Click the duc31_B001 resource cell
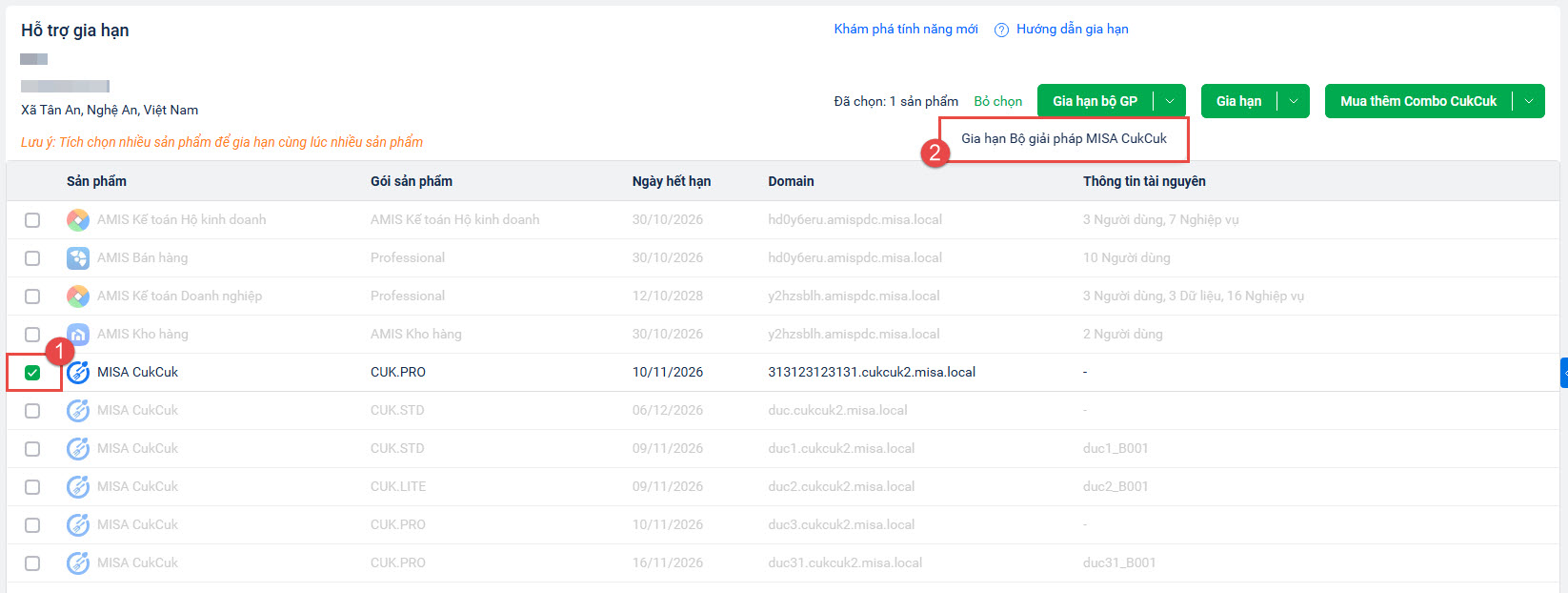The height and width of the screenshot is (593, 1568). pos(1119,563)
